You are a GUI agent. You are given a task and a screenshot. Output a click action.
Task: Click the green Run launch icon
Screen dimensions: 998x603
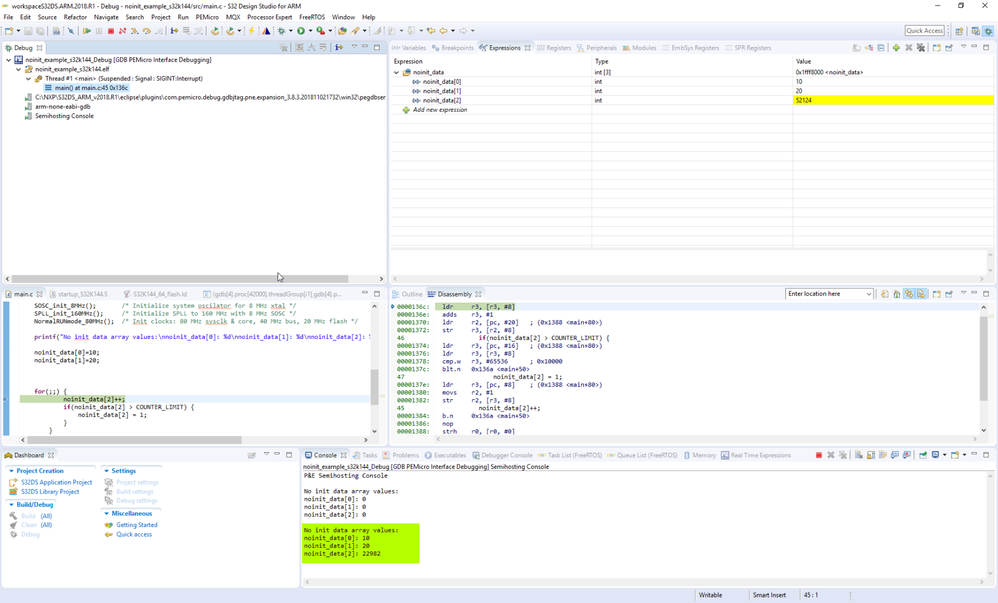click(x=301, y=31)
